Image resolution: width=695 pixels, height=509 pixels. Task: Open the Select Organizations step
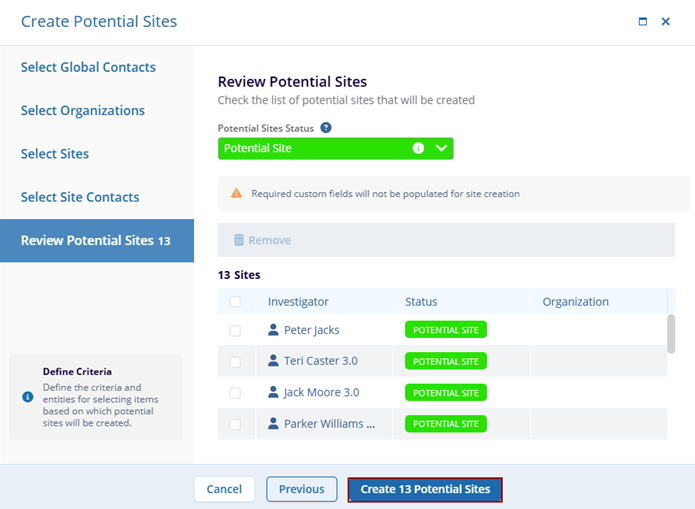tap(83, 110)
